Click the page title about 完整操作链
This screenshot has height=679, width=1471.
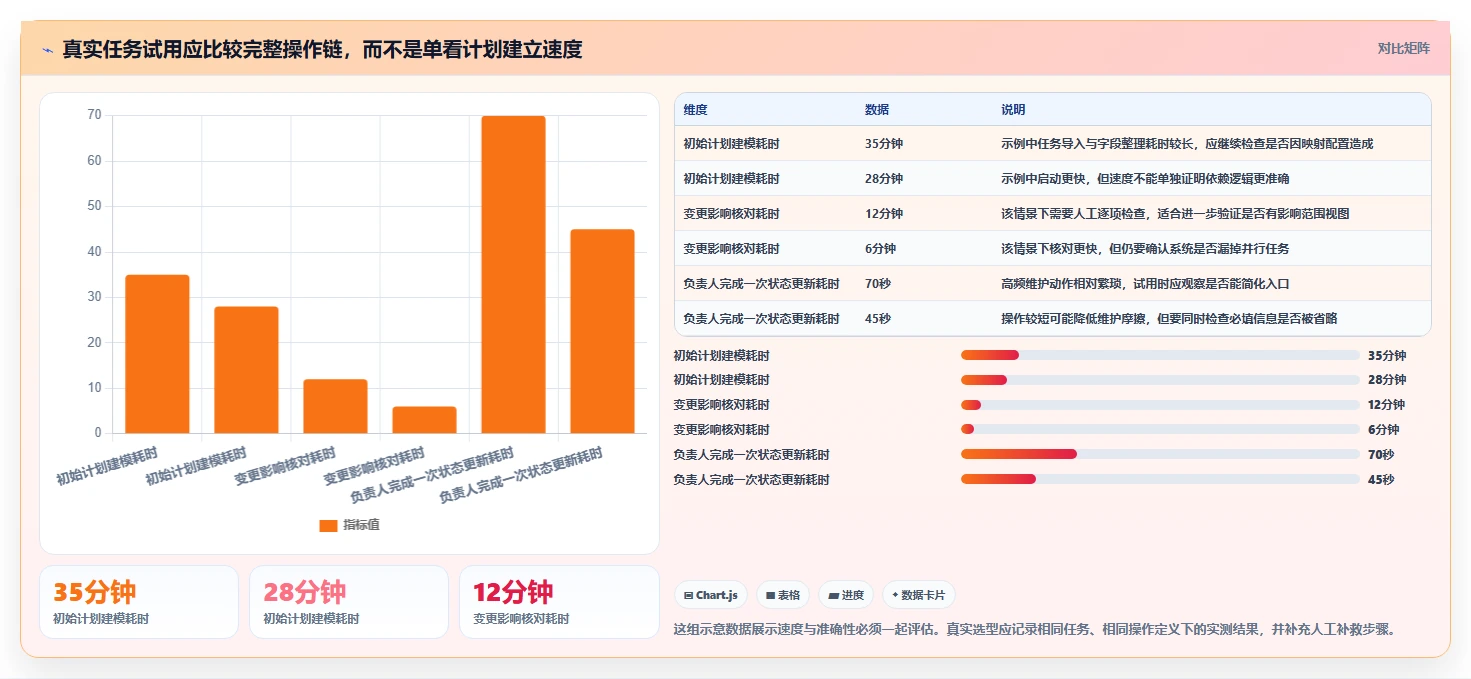322,49
